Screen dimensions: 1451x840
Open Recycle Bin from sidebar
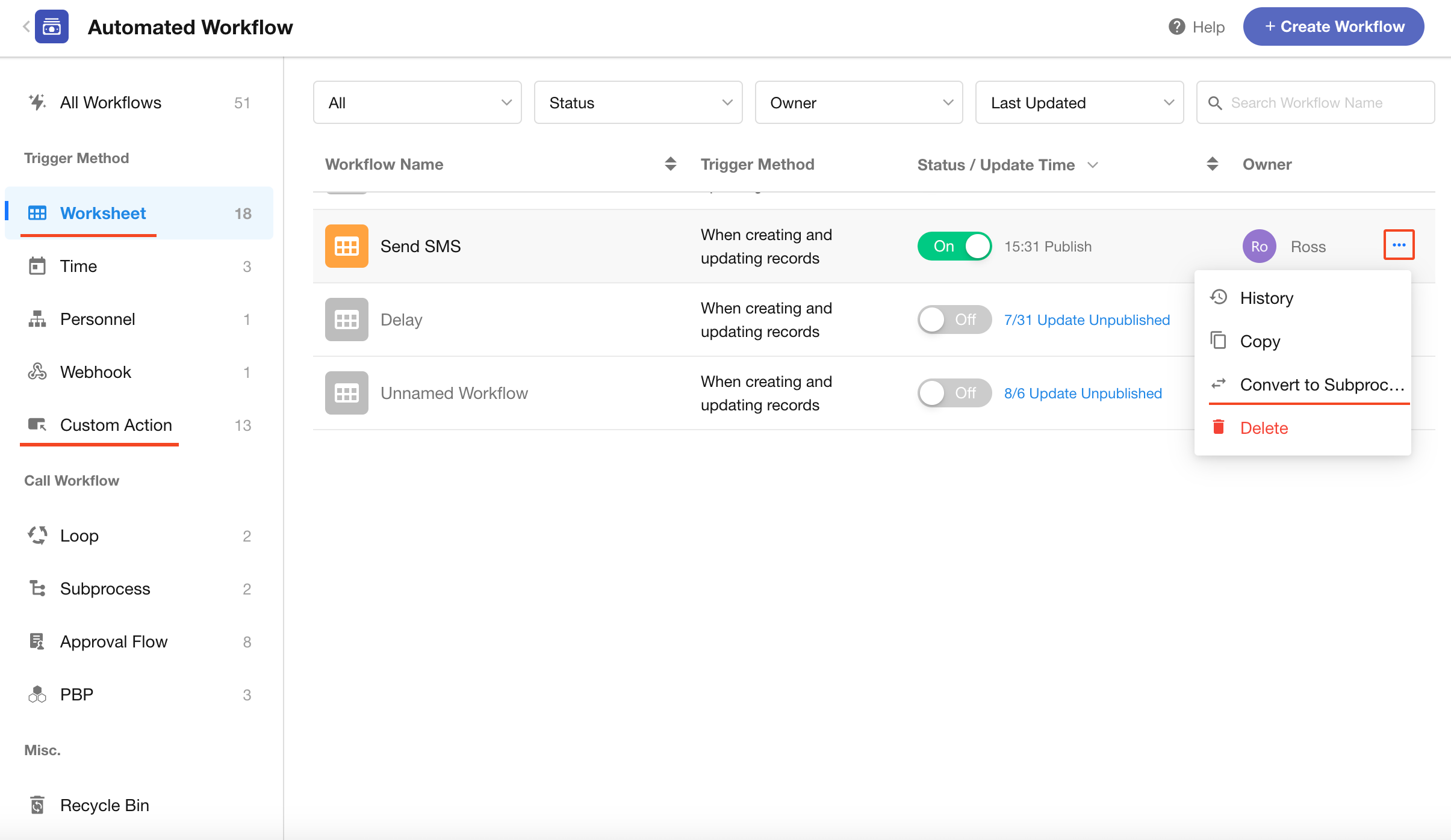point(104,805)
